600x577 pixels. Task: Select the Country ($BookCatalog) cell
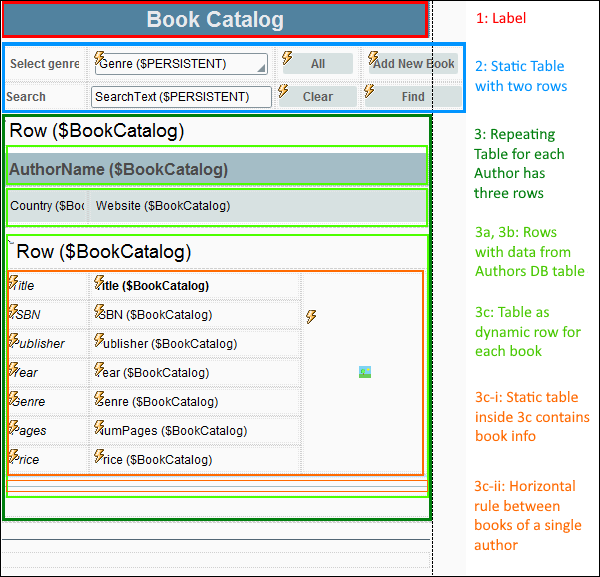pyautogui.click(x=47, y=206)
